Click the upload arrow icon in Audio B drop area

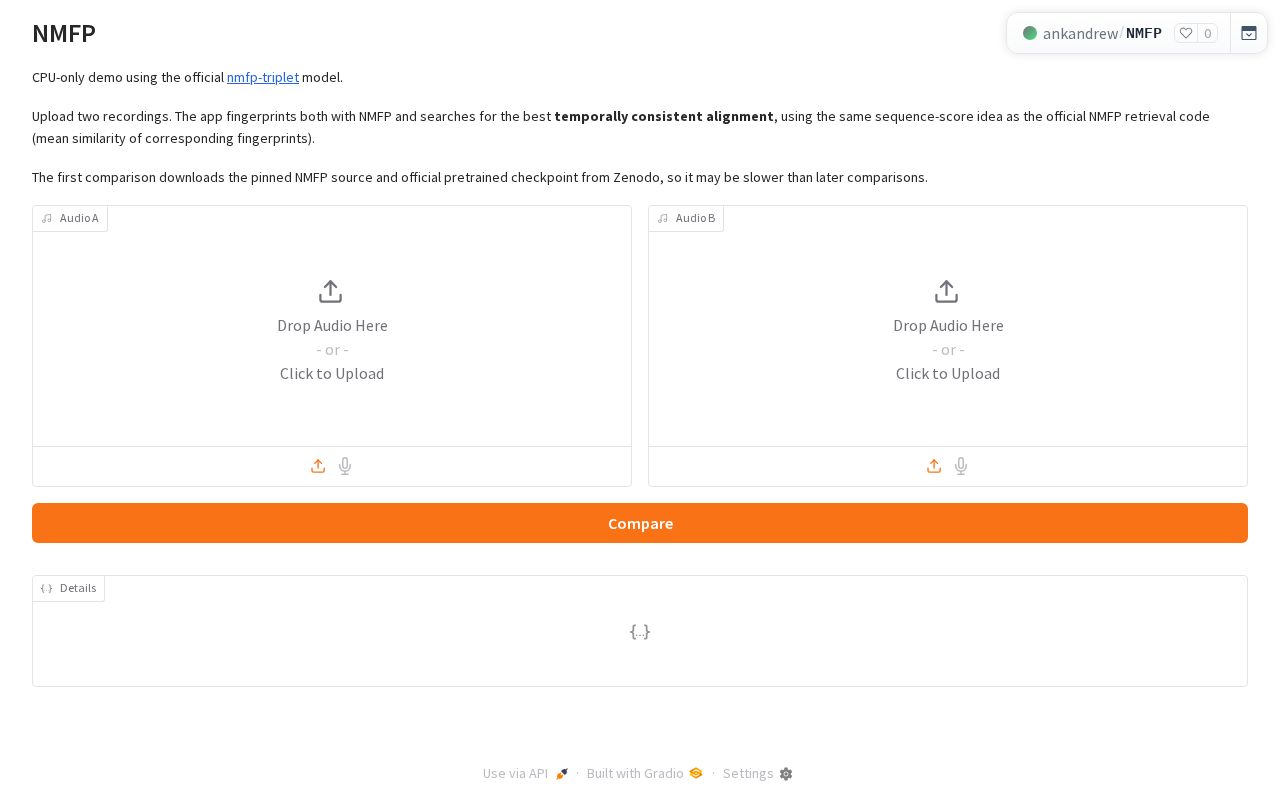[x=947, y=292]
